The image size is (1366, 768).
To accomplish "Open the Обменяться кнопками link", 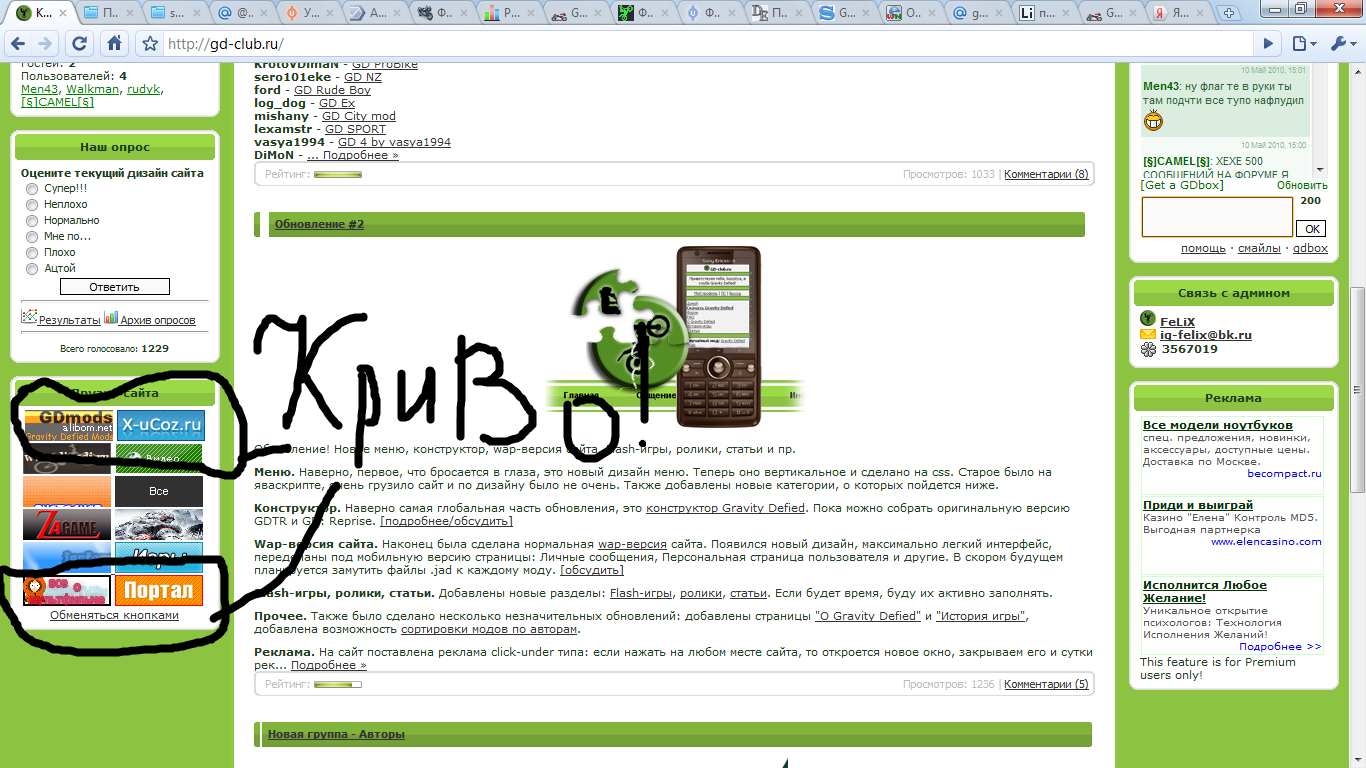I will coord(114,615).
